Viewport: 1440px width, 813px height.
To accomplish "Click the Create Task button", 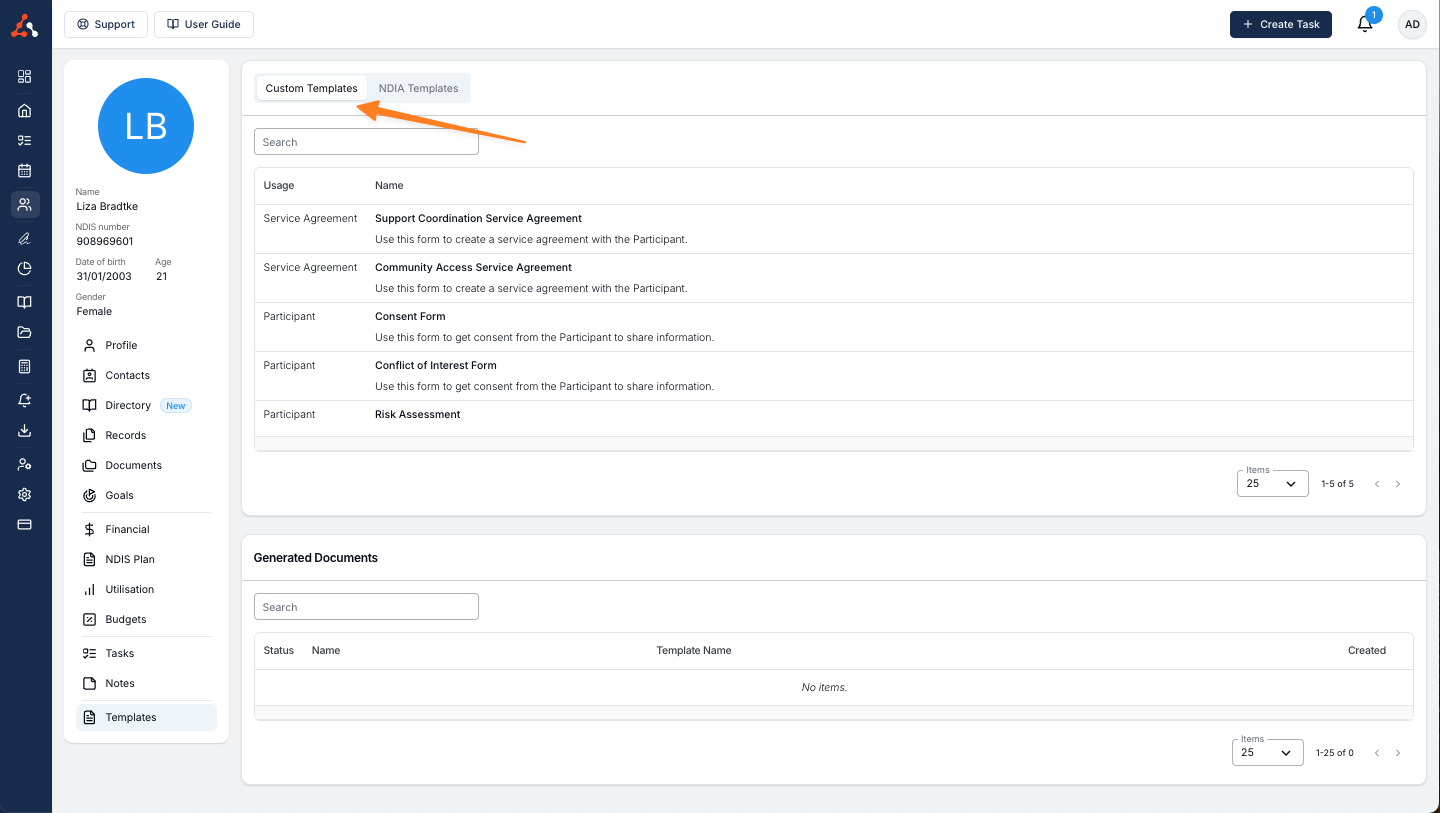I will [x=1280, y=25].
